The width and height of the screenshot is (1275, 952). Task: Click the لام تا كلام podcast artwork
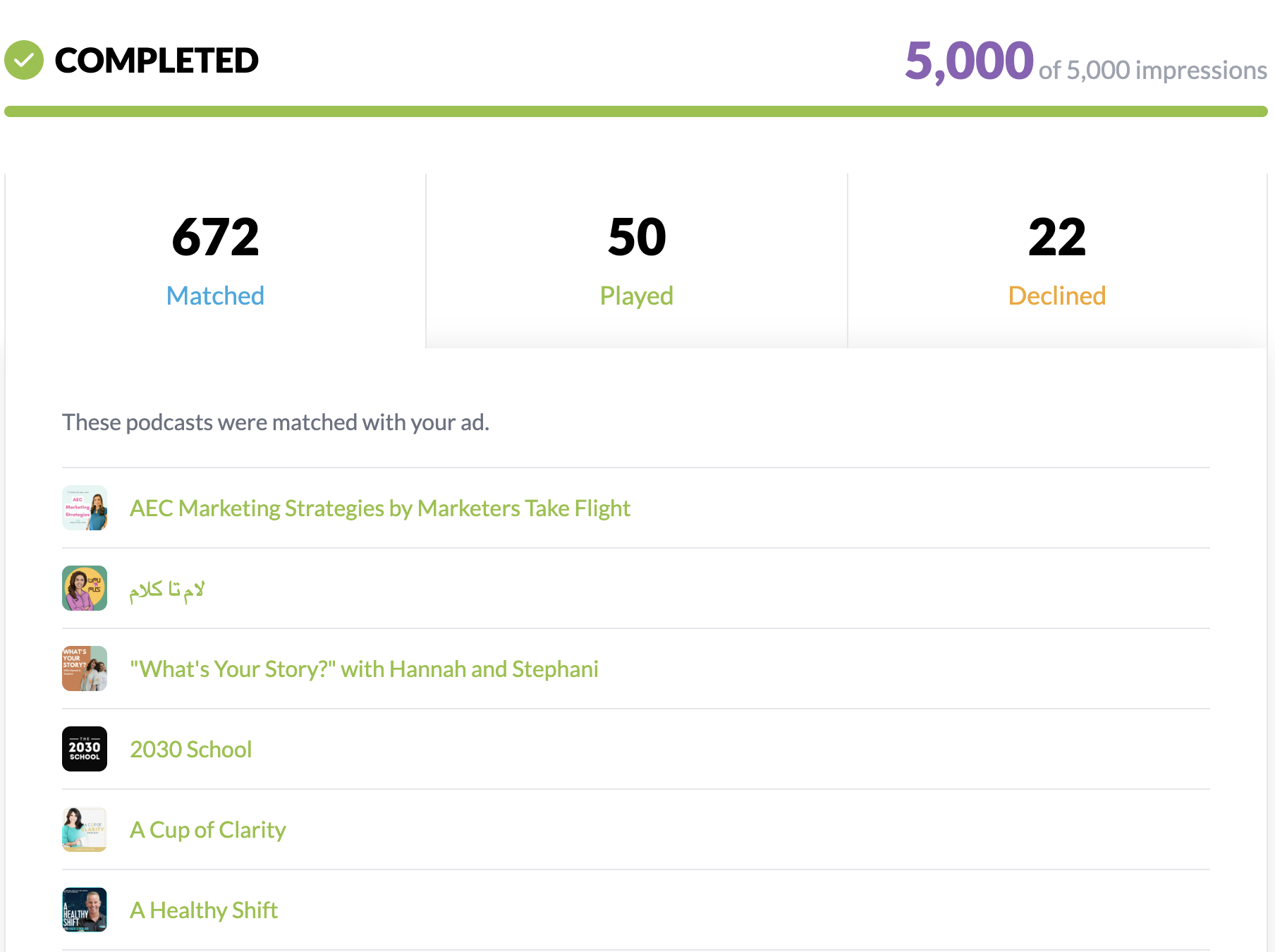point(84,587)
